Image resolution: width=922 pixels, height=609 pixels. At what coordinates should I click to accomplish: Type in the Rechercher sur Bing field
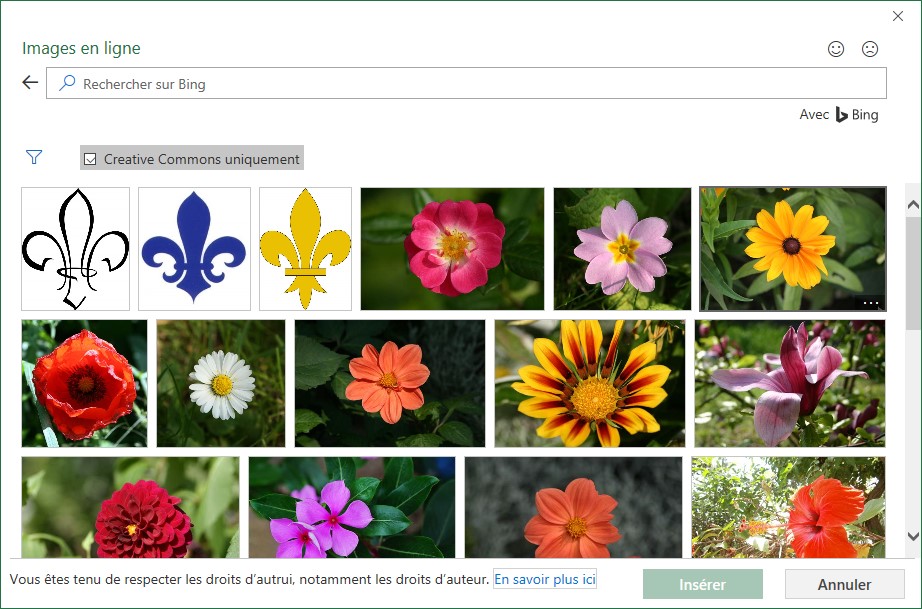pyautogui.click(x=470, y=84)
